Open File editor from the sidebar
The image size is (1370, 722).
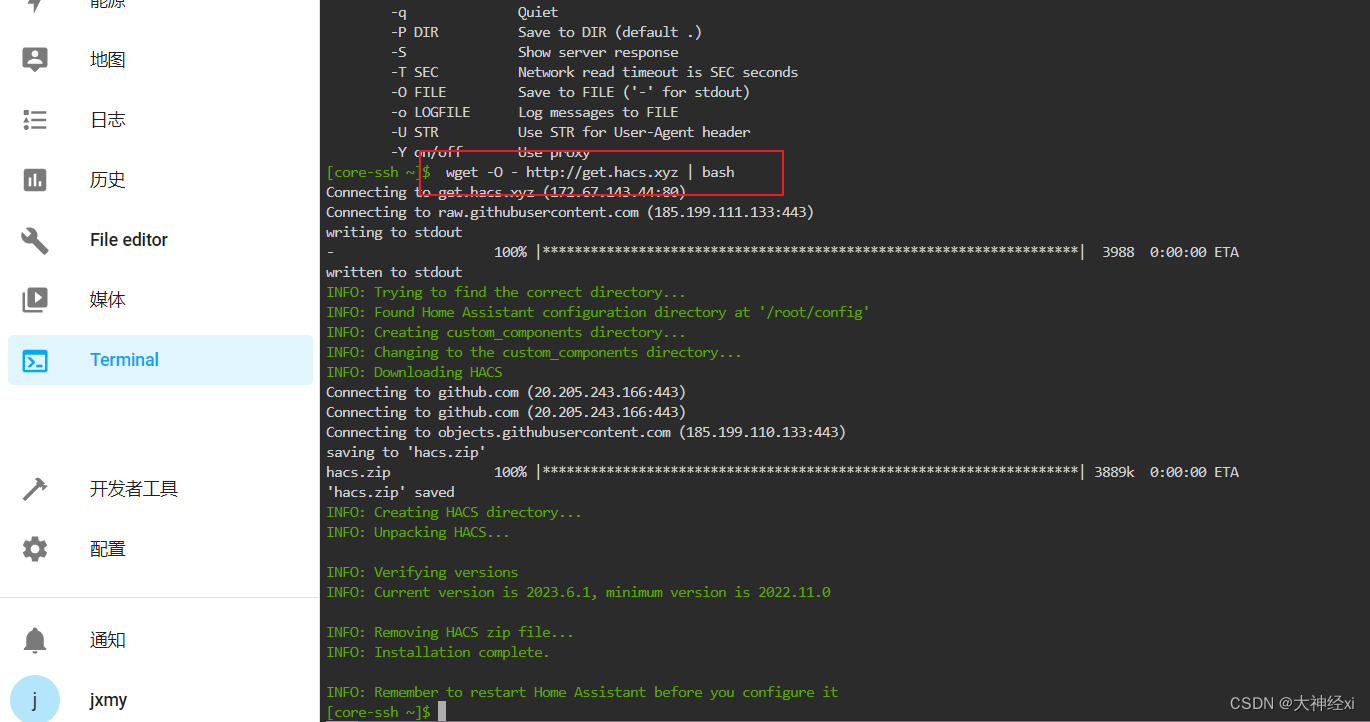pos(129,240)
